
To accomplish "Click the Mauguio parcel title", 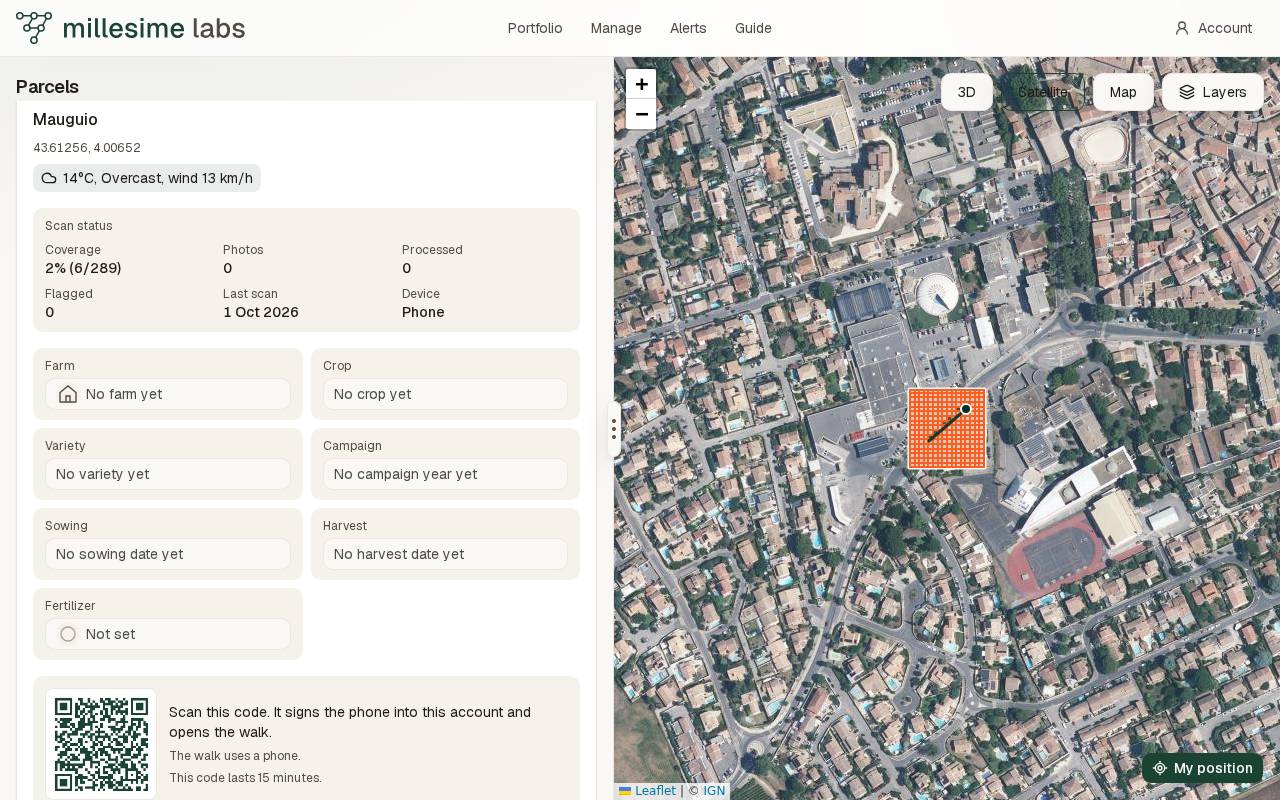I will (x=65, y=120).
